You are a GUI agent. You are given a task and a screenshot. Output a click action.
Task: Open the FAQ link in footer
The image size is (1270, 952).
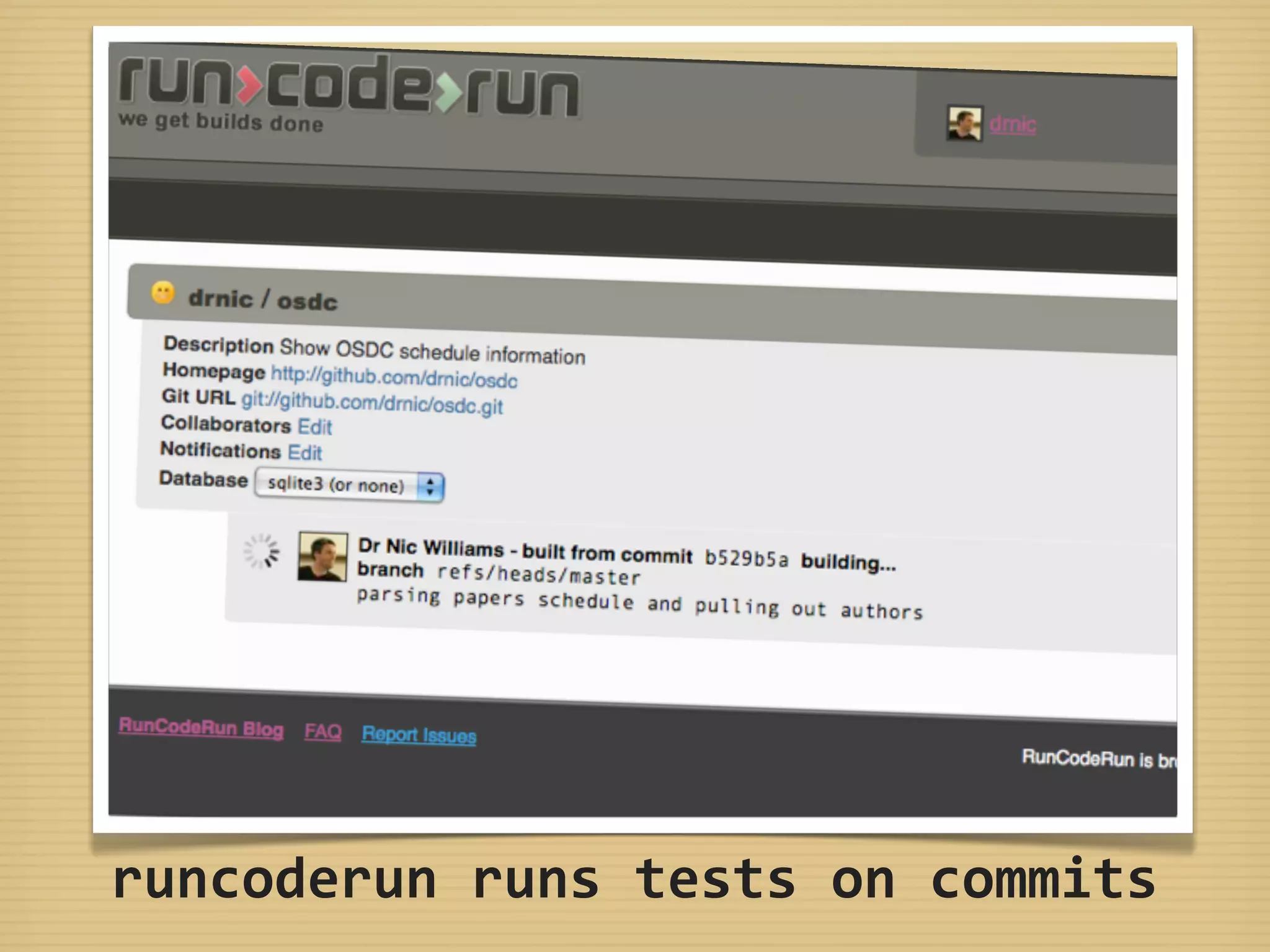click(x=322, y=731)
